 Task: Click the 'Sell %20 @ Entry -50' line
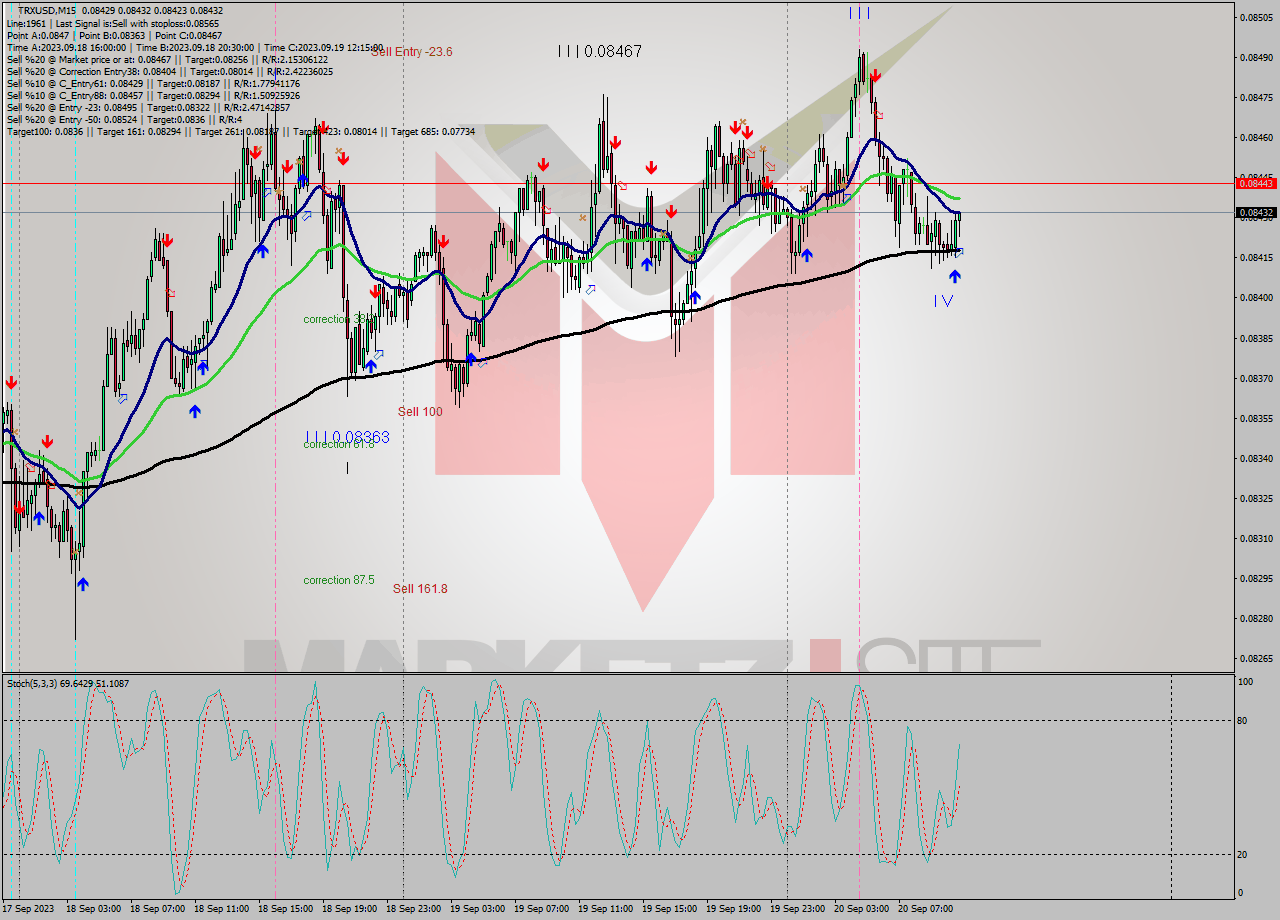click(124, 120)
